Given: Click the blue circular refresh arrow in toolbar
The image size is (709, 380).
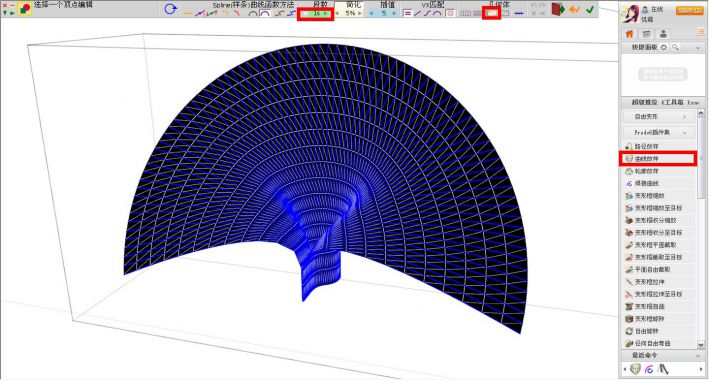Looking at the screenshot, I should tap(170, 9).
